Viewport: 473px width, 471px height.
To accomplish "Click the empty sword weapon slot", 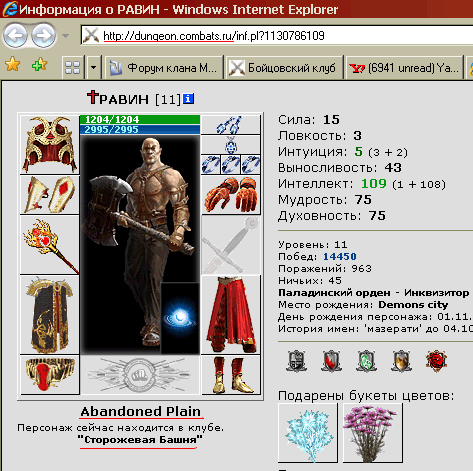I will (x=231, y=245).
